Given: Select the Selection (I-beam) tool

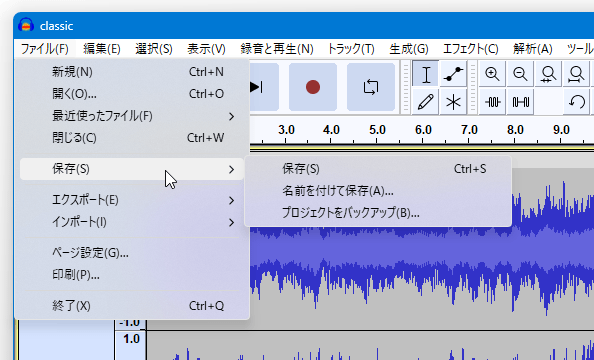Looking at the screenshot, I should [x=426, y=74].
